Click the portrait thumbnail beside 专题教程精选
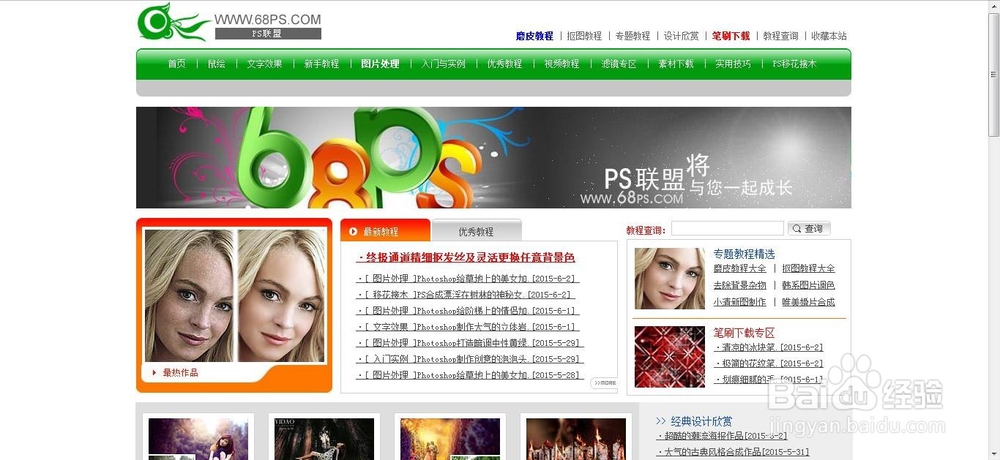Screen dimensions: 1000x460 (x=670, y=279)
